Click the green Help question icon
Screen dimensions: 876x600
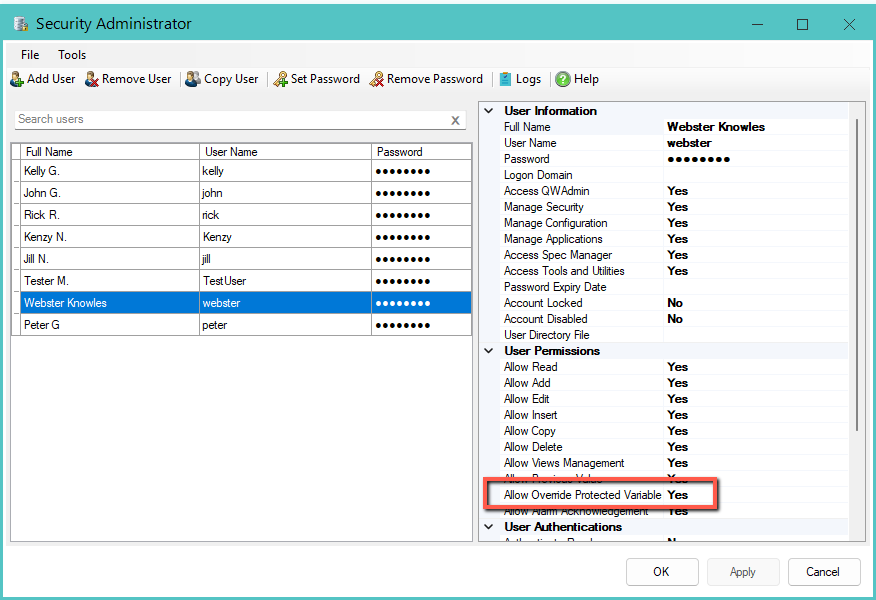point(563,79)
